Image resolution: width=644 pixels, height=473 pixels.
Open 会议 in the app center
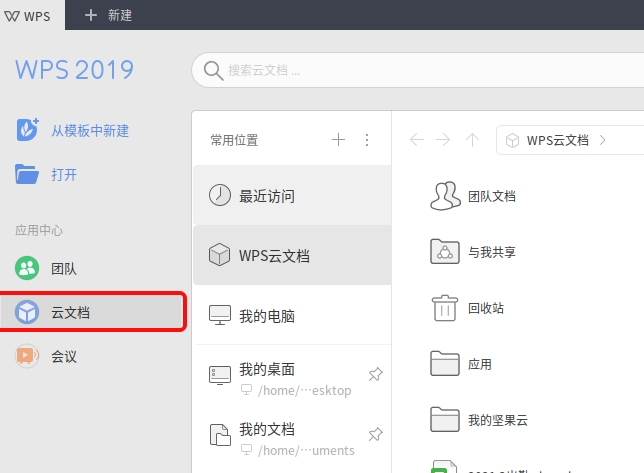[x=46, y=356]
